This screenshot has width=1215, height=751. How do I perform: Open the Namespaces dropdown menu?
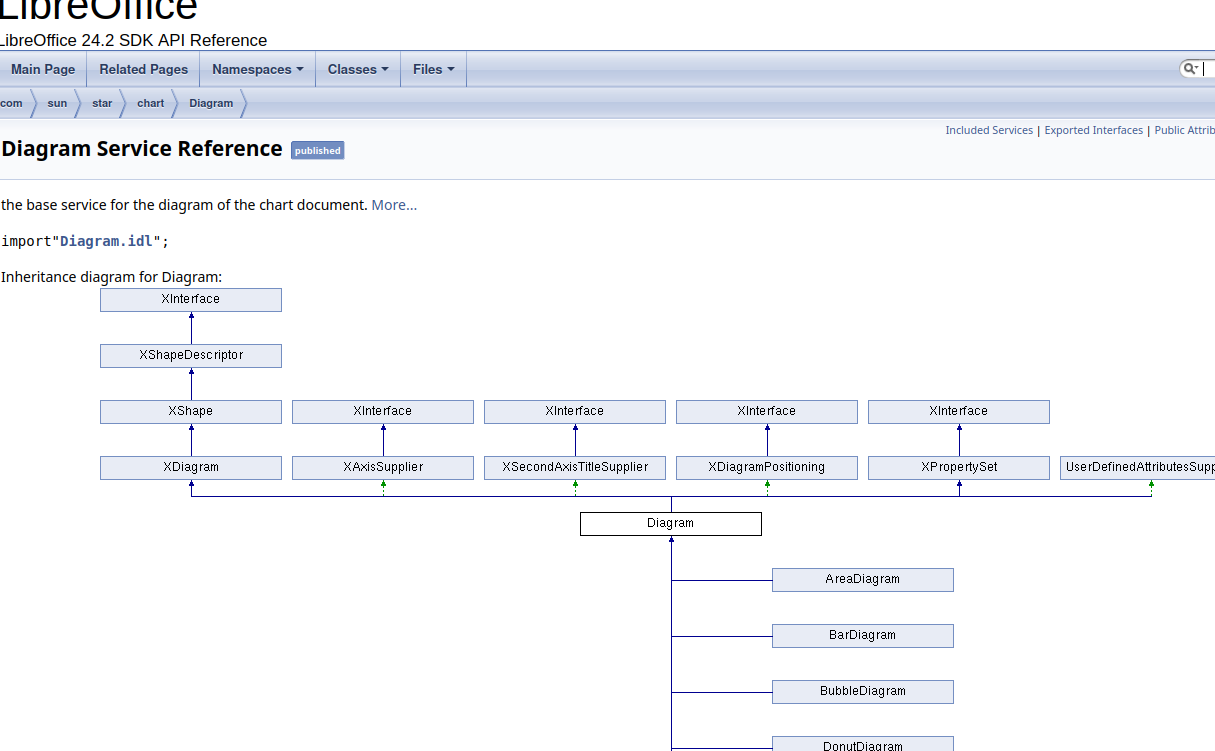(257, 69)
